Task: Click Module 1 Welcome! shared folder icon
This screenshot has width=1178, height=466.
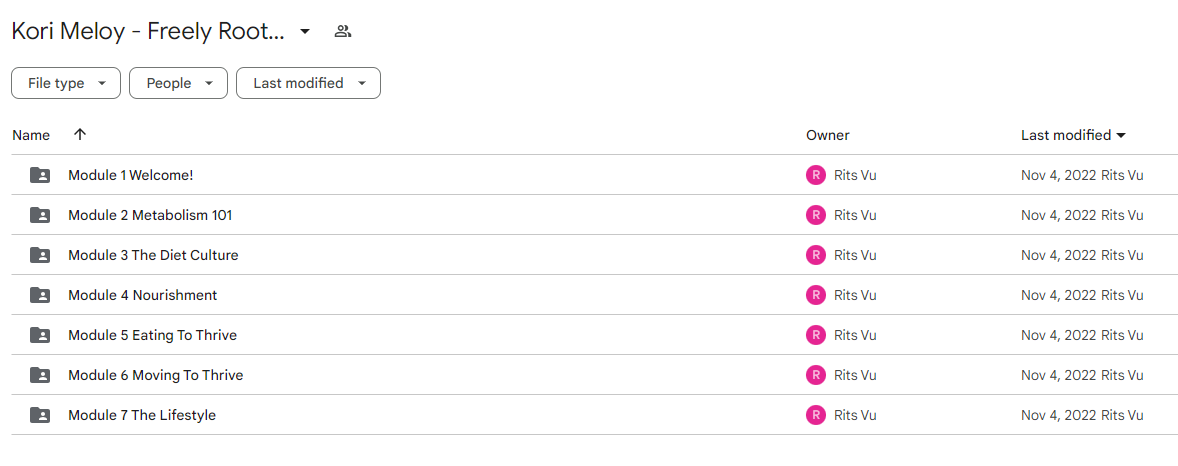Action: coord(40,175)
